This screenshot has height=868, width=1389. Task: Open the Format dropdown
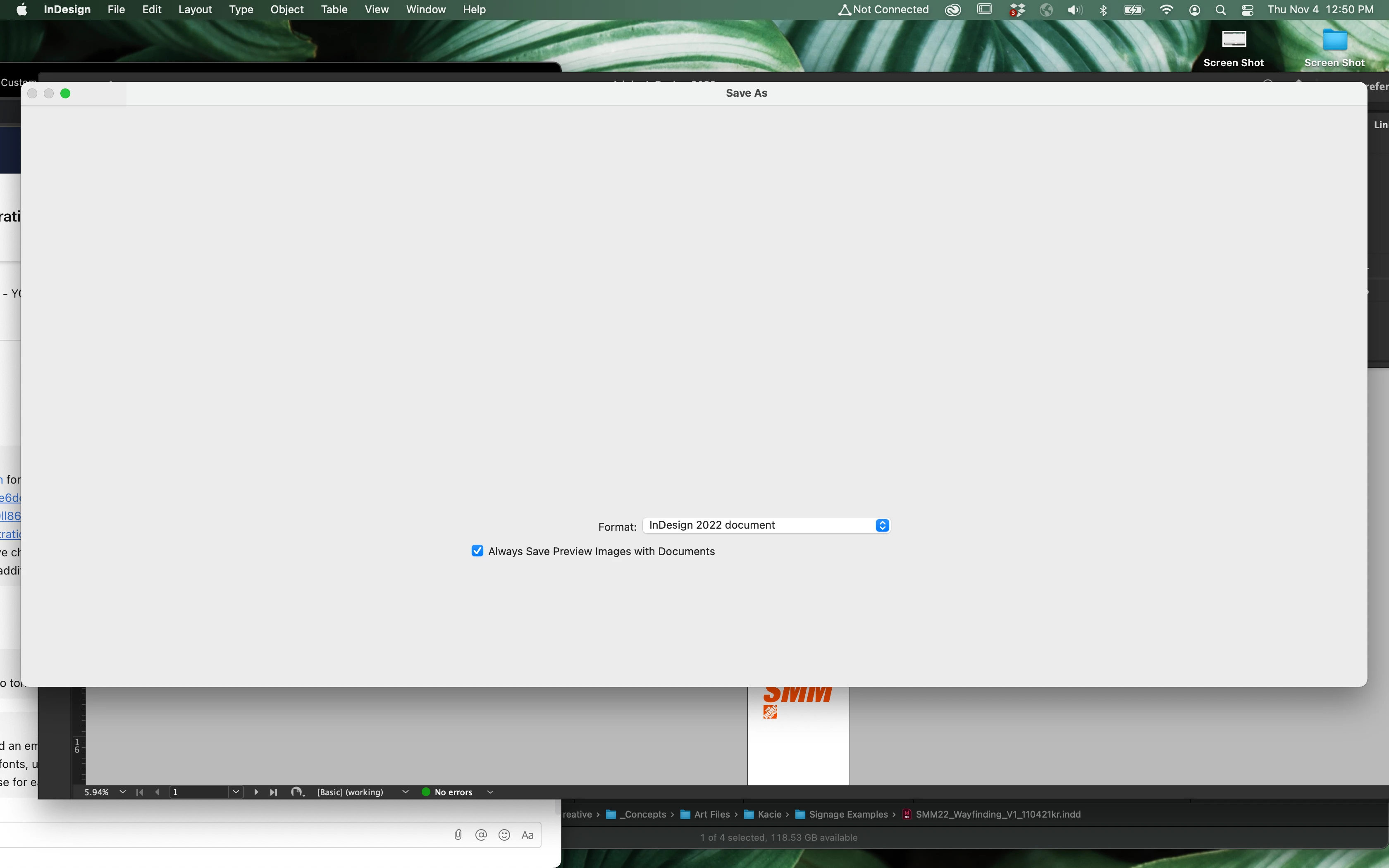click(x=766, y=525)
